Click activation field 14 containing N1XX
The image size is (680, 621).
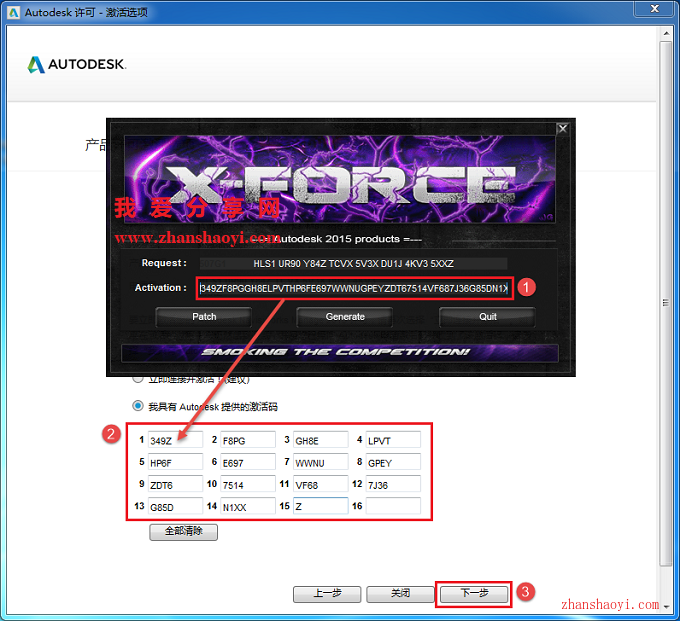pyautogui.click(x=248, y=506)
